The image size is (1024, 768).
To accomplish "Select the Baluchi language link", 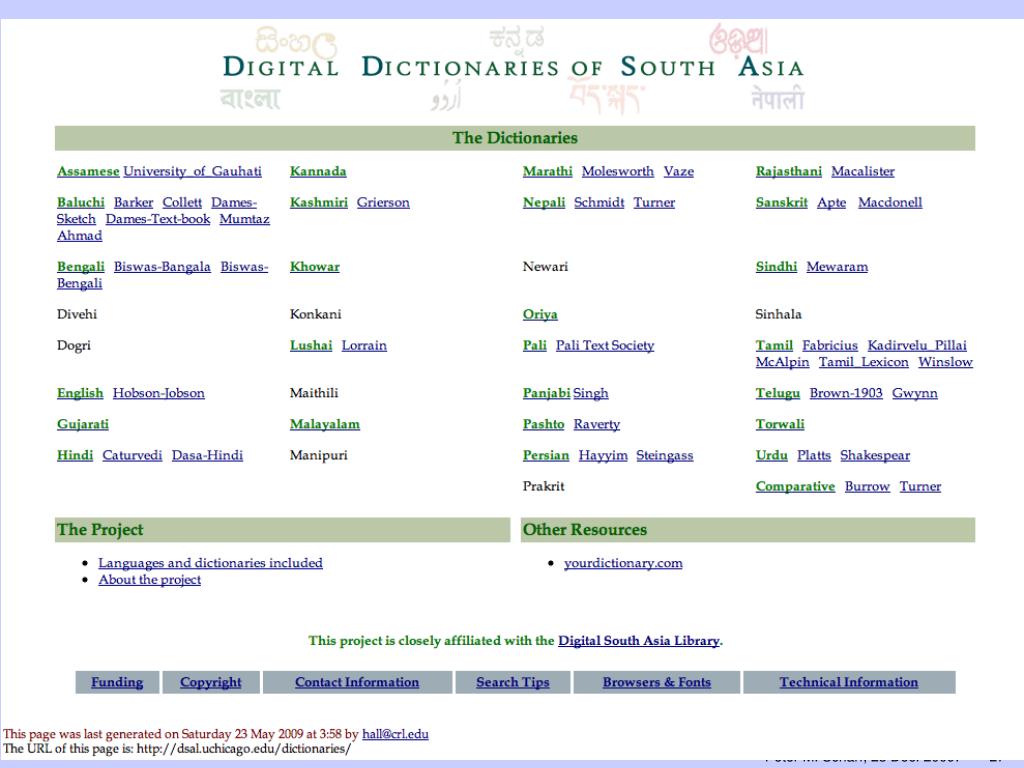I will 80,202.
